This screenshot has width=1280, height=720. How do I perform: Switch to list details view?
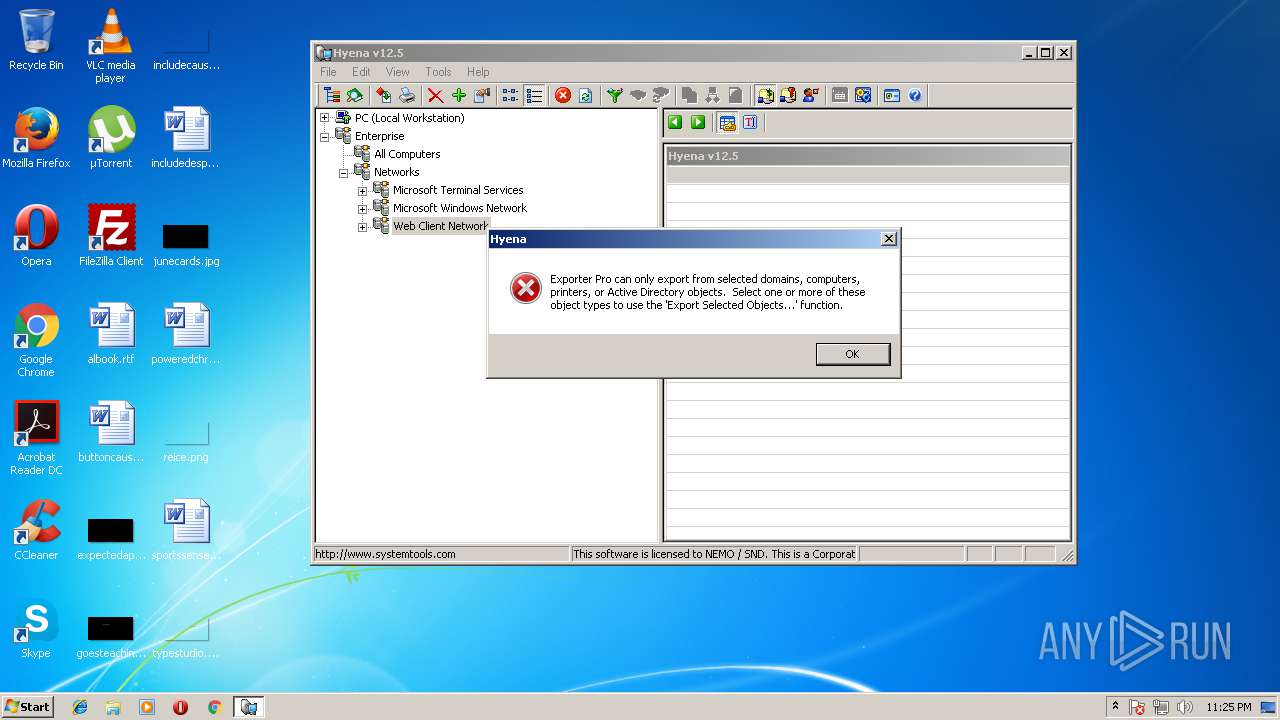[x=535, y=96]
